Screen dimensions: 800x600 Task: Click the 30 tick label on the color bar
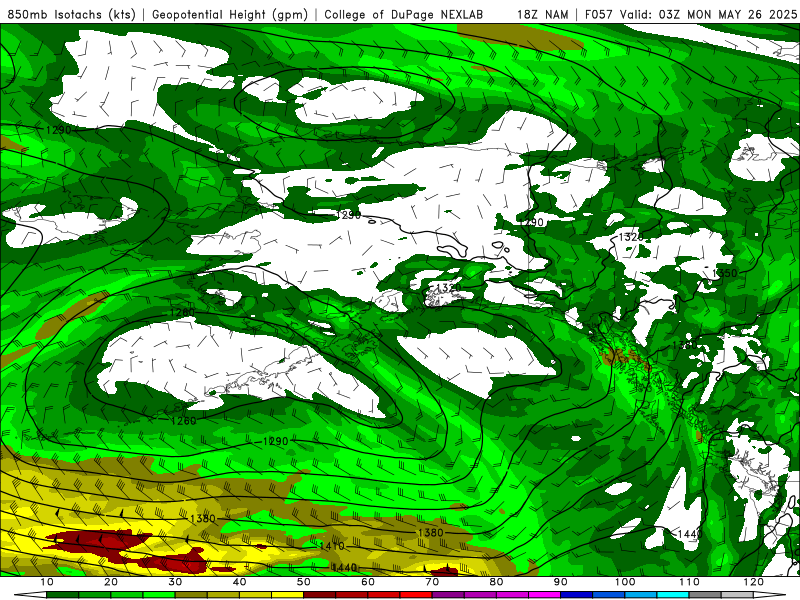click(175, 582)
